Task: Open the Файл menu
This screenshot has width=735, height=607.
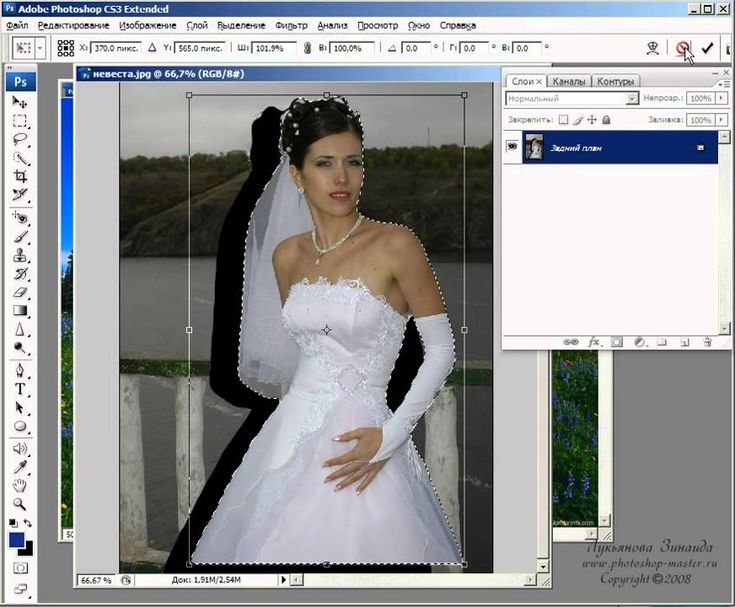Action: (17, 25)
